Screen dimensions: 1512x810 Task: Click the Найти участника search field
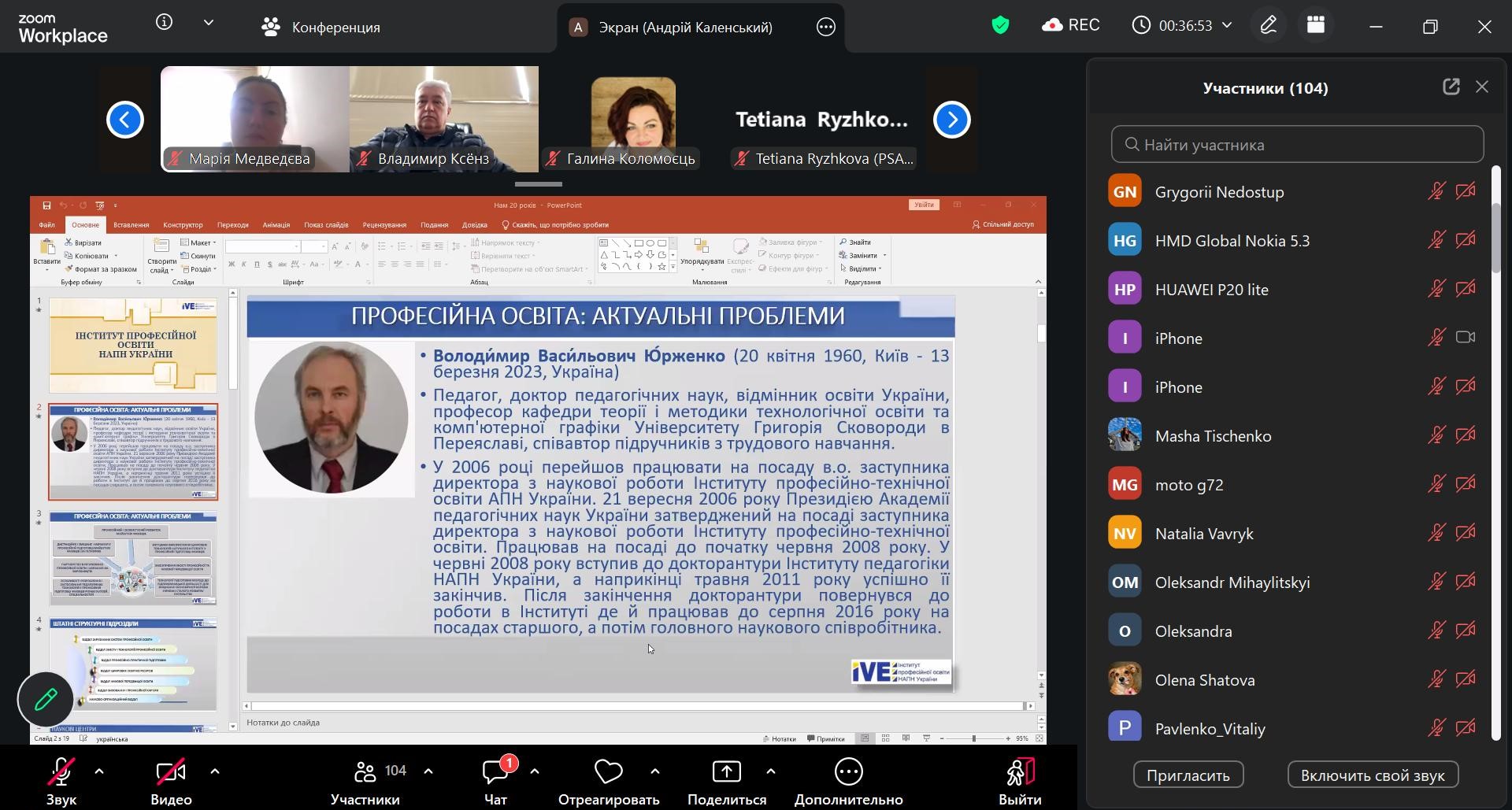coord(1297,145)
